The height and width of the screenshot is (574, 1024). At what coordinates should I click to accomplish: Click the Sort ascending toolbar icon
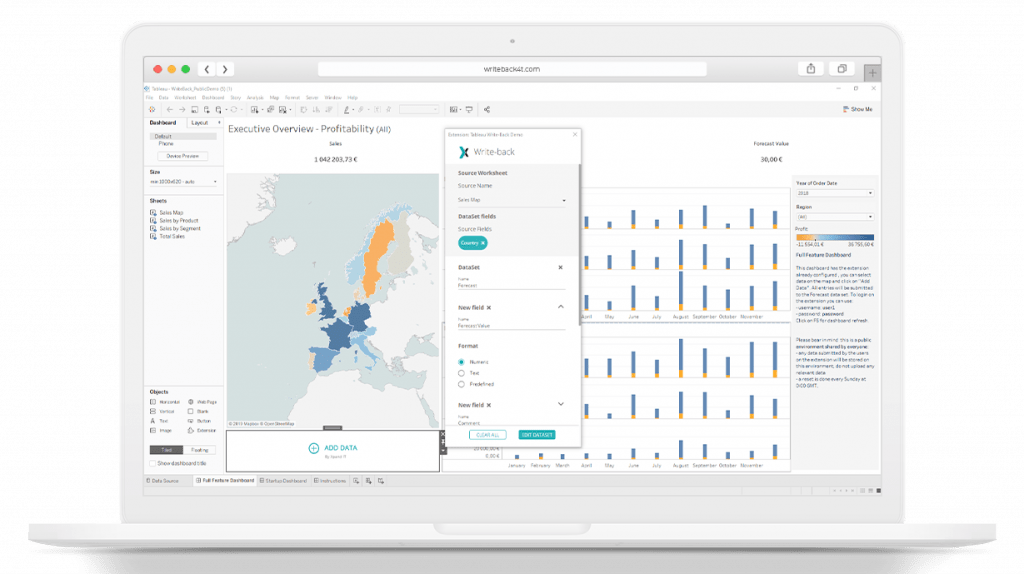point(316,110)
